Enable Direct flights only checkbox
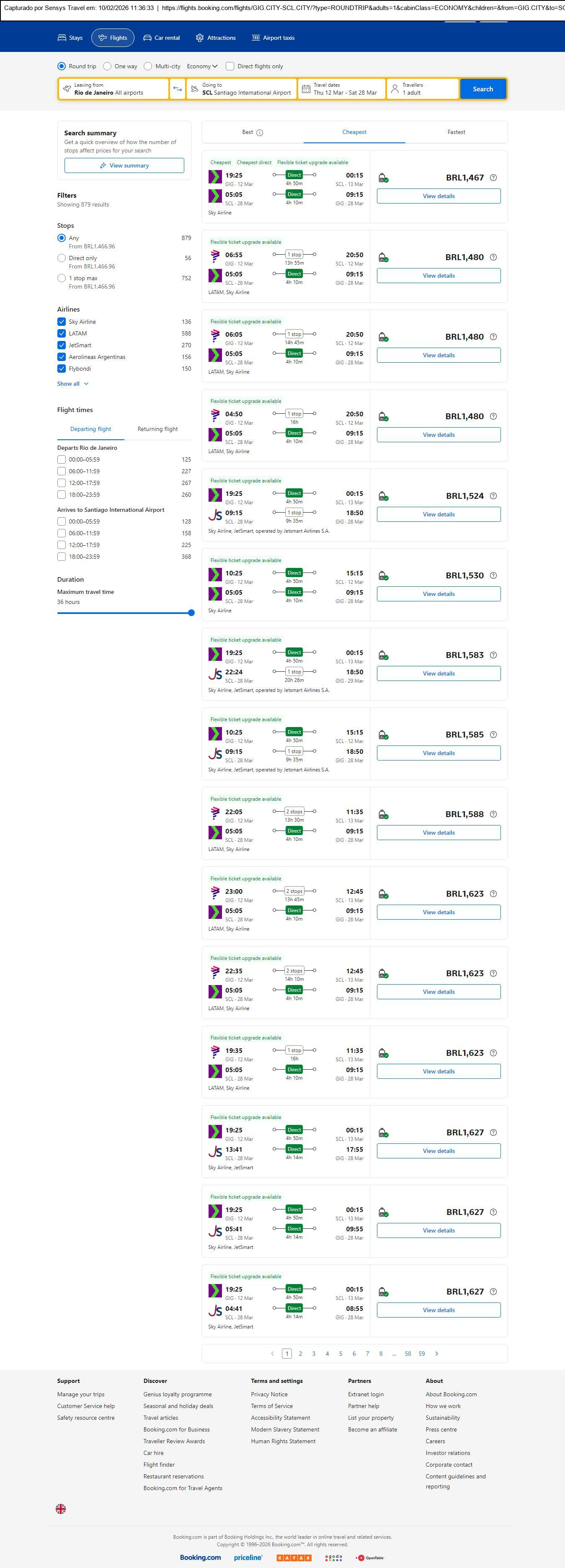Viewport: 565px width, 1568px height. (230, 66)
